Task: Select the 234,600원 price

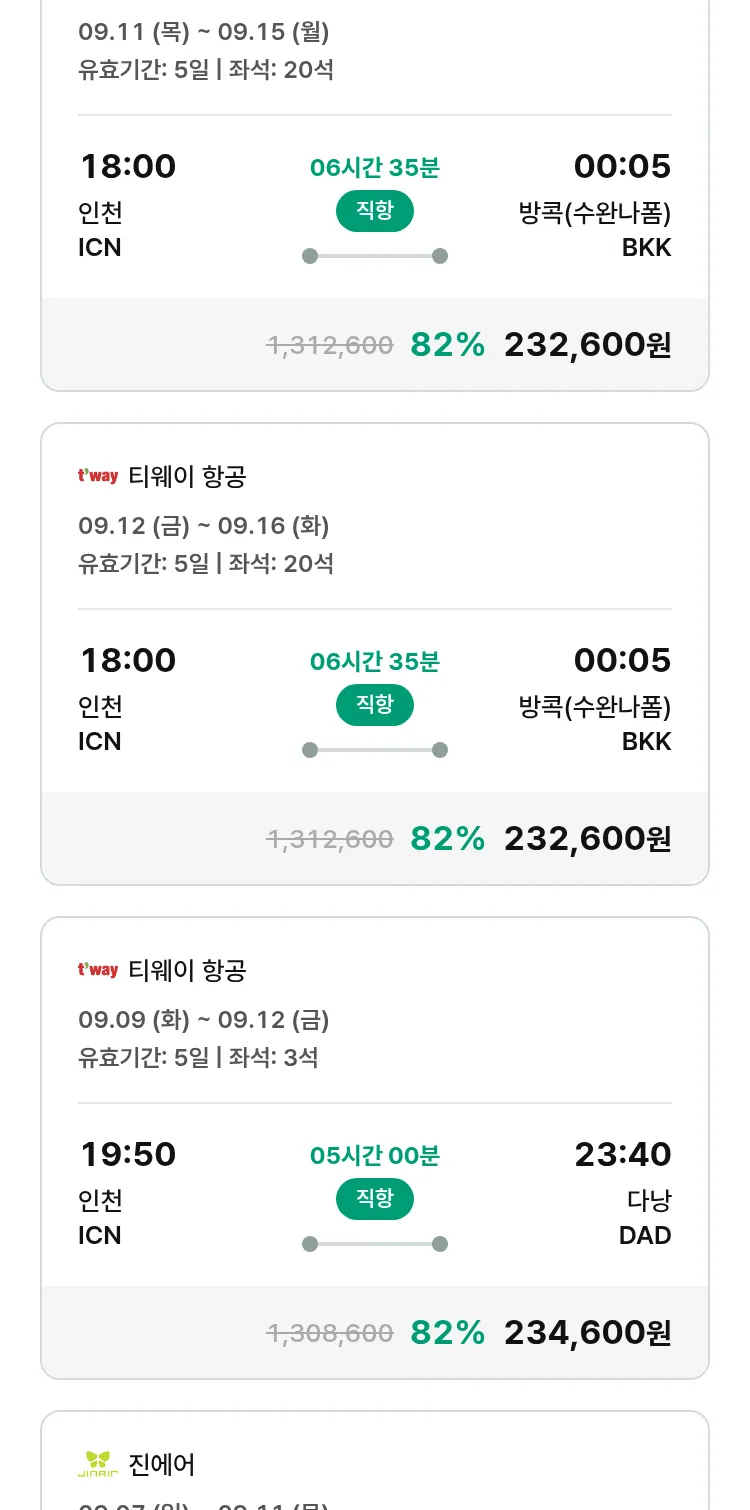Action: [587, 1332]
